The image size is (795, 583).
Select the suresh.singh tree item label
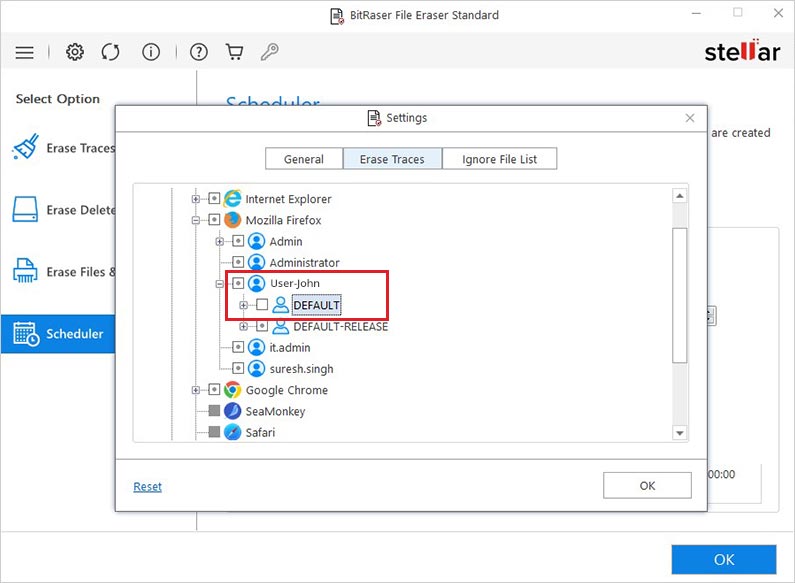pos(302,369)
